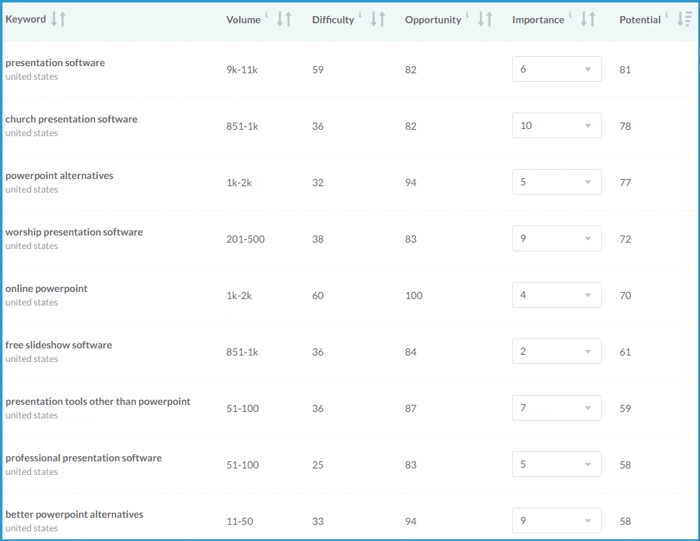Viewport: 700px width, 541px height.
Task: Click the Keyword column header label
Action: (25, 19)
